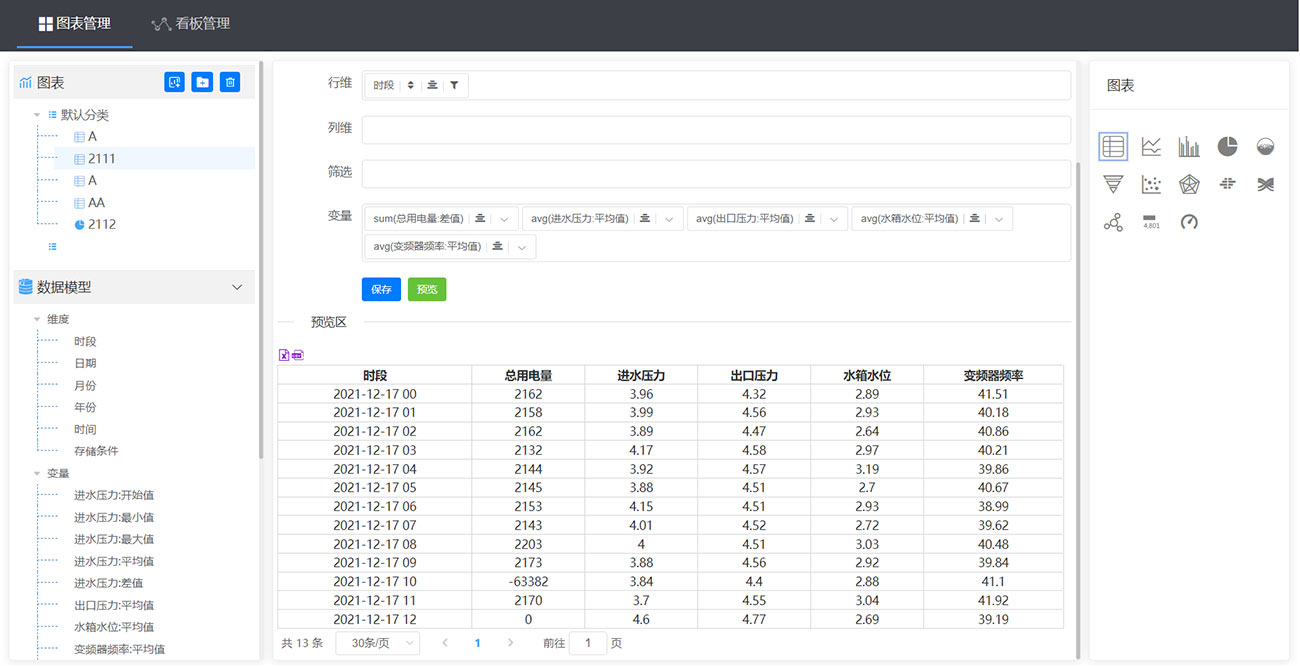Screen dimensions: 1300x666
Task: Select the funnel chart type icon
Action: 1113,184
